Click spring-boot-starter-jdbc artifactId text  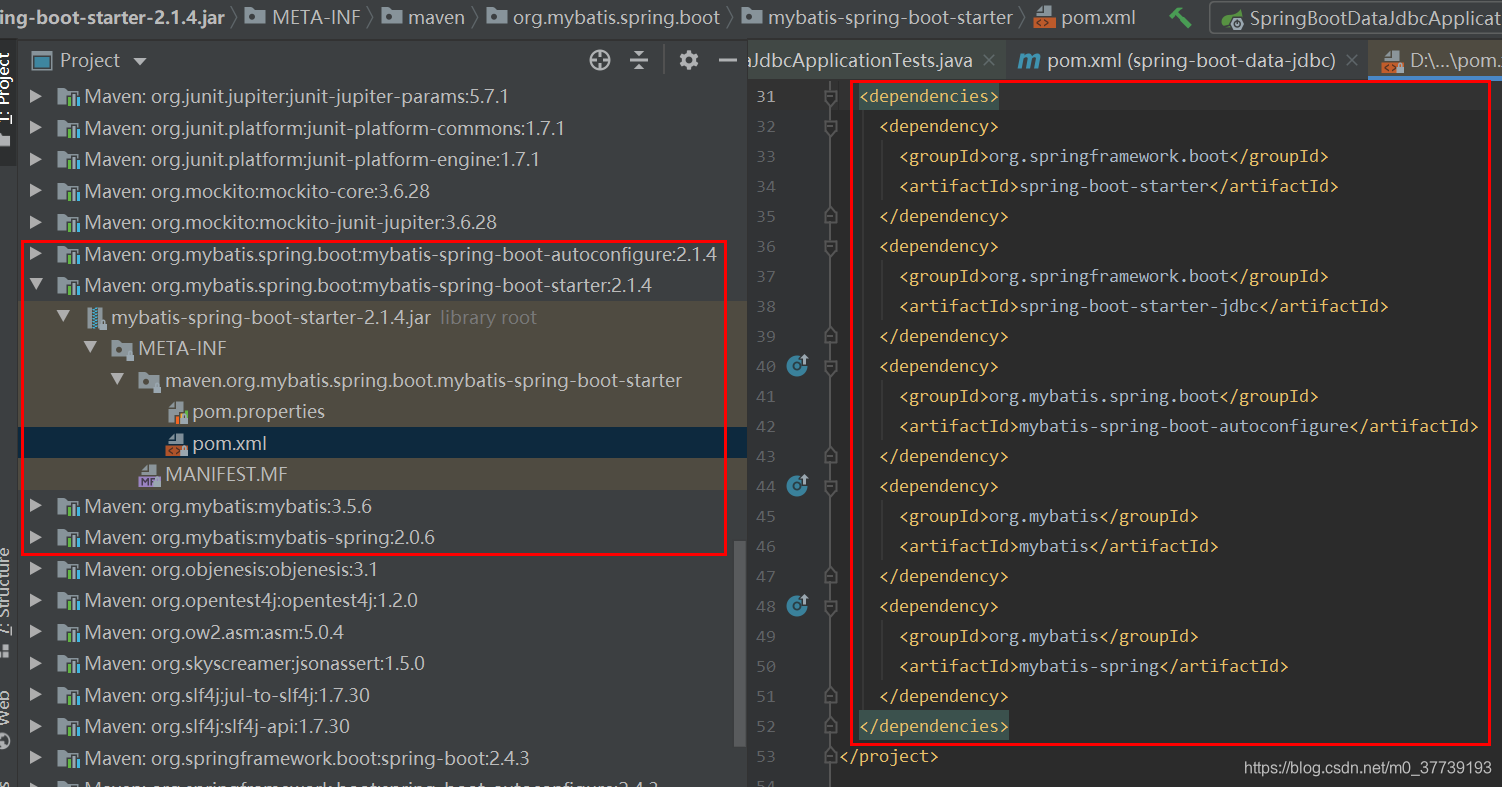1139,306
